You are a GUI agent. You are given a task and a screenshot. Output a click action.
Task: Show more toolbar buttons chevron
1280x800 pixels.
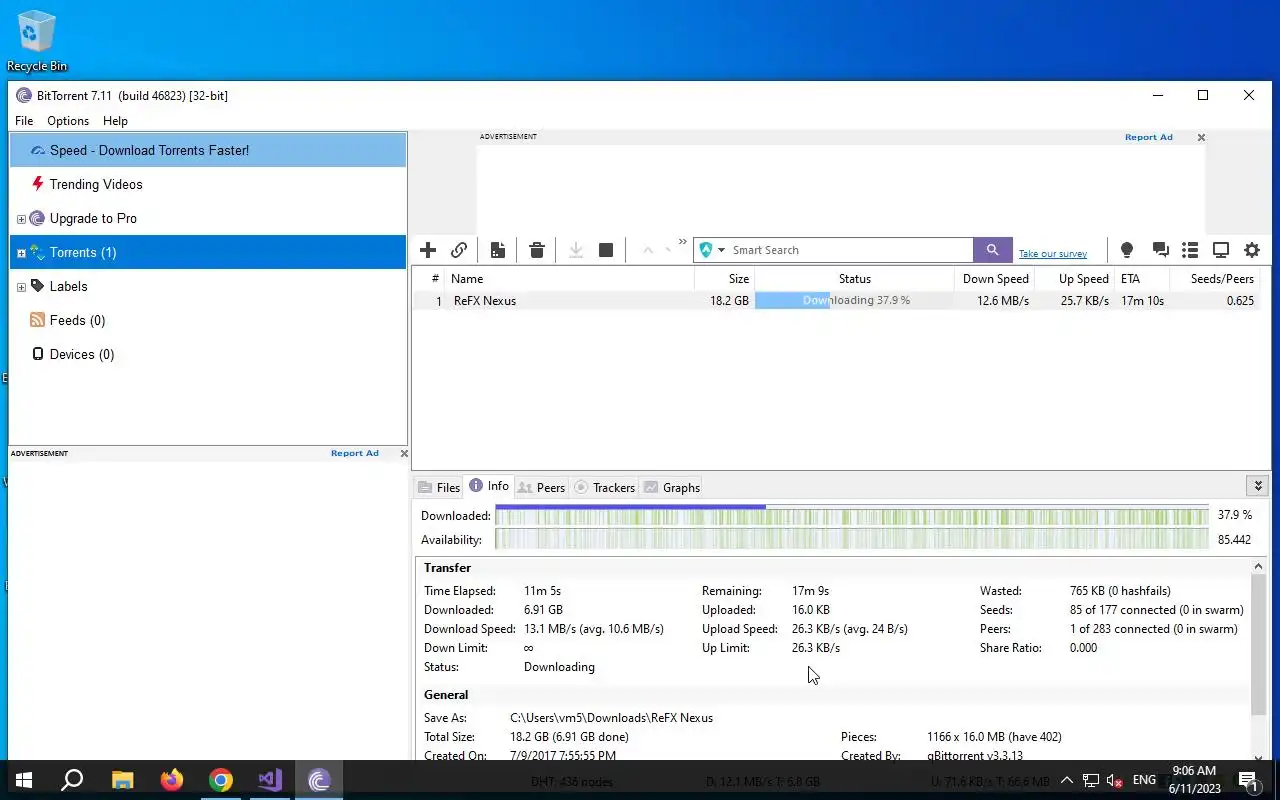point(683,242)
